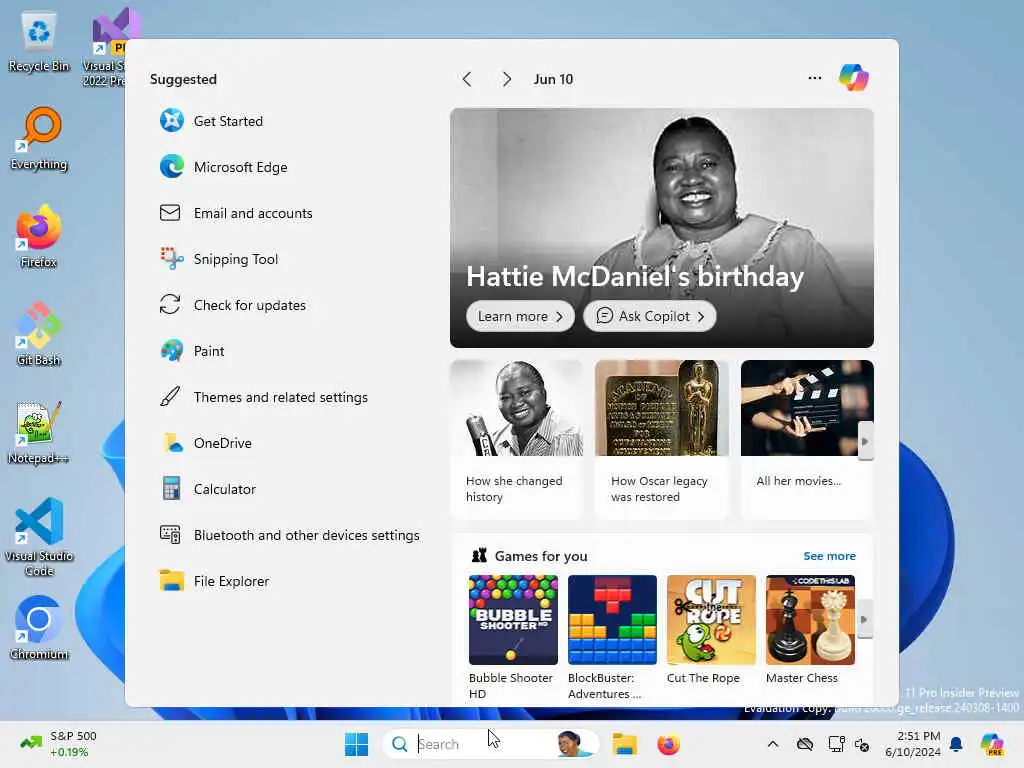Screen dimensions: 1024x768
Task: Open Cut The Rope game
Action: coord(711,630)
